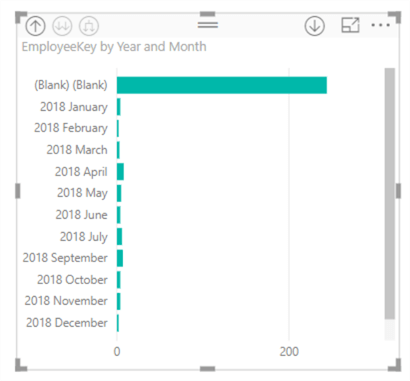Click the '2018 October' axis label

pos(72,280)
